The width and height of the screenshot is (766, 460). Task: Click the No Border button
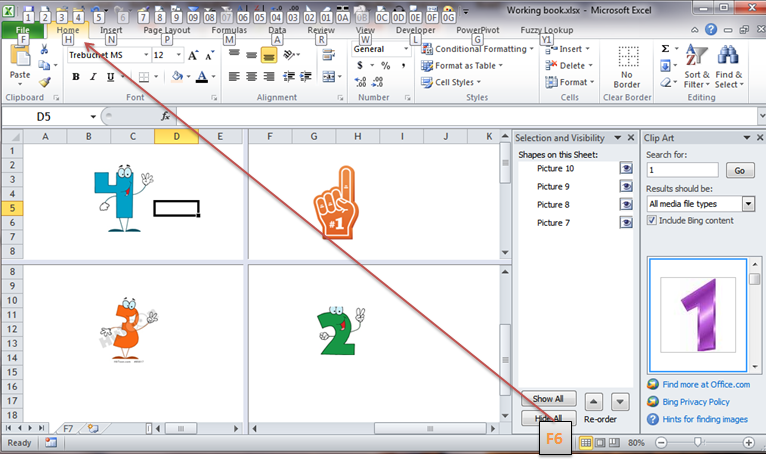629,65
